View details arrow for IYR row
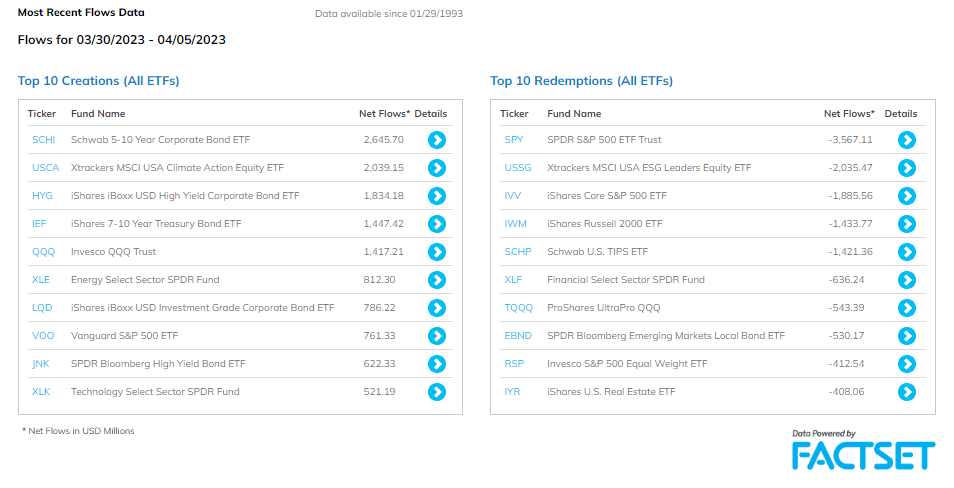The height and width of the screenshot is (488, 954). coord(907,392)
